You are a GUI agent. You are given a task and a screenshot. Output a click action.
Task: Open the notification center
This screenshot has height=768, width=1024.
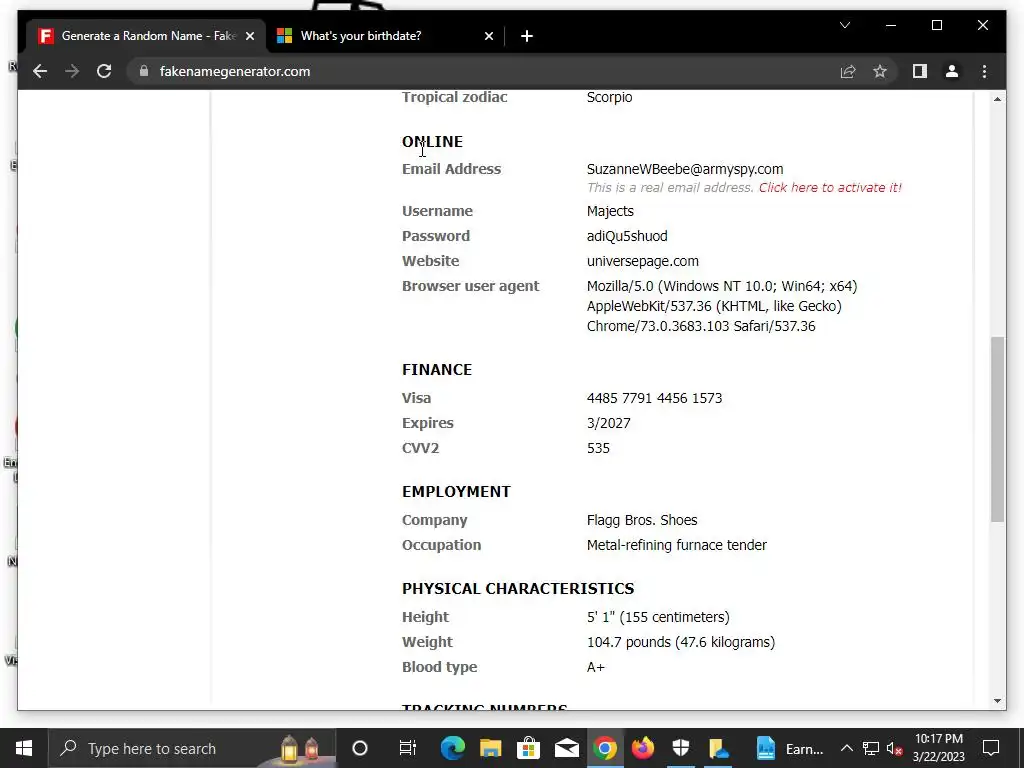(991, 748)
